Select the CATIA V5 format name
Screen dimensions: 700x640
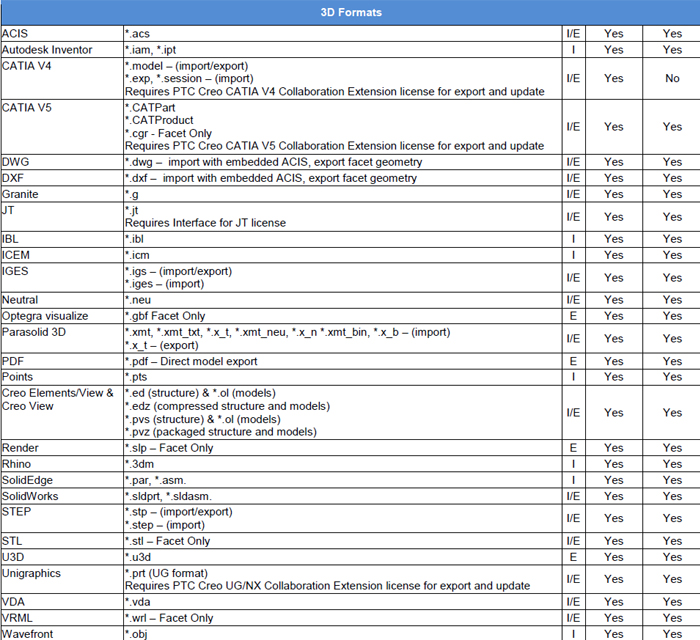coord(26,108)
